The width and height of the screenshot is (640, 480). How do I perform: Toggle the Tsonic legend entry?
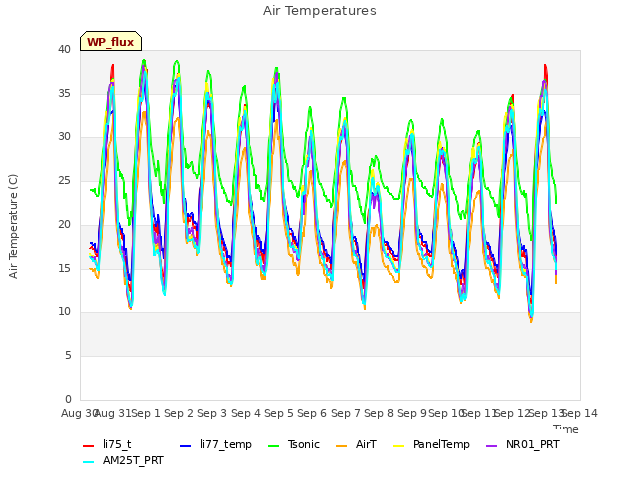[x=294, y=444]
